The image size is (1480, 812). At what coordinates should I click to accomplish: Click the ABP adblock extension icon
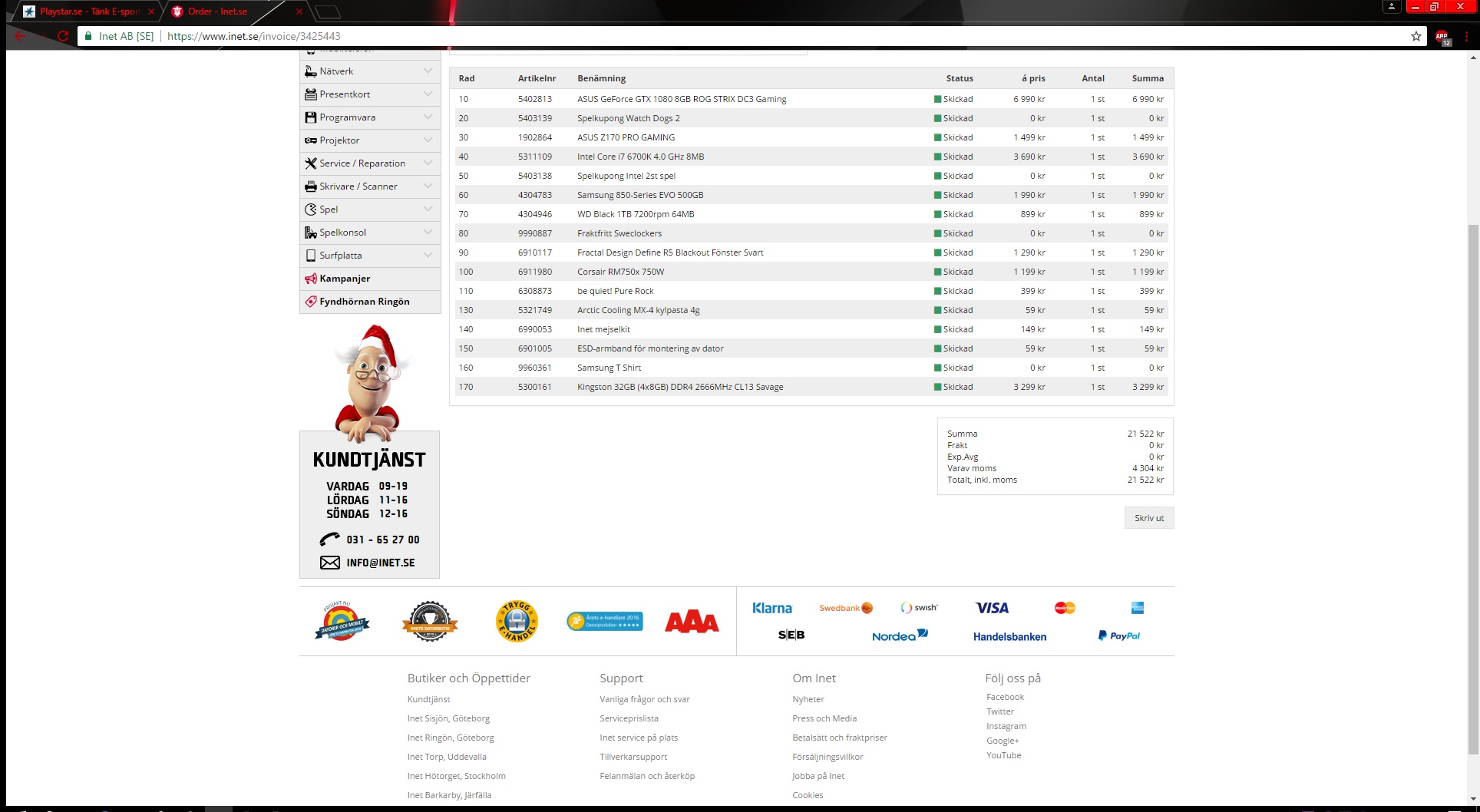point(1442,37)
